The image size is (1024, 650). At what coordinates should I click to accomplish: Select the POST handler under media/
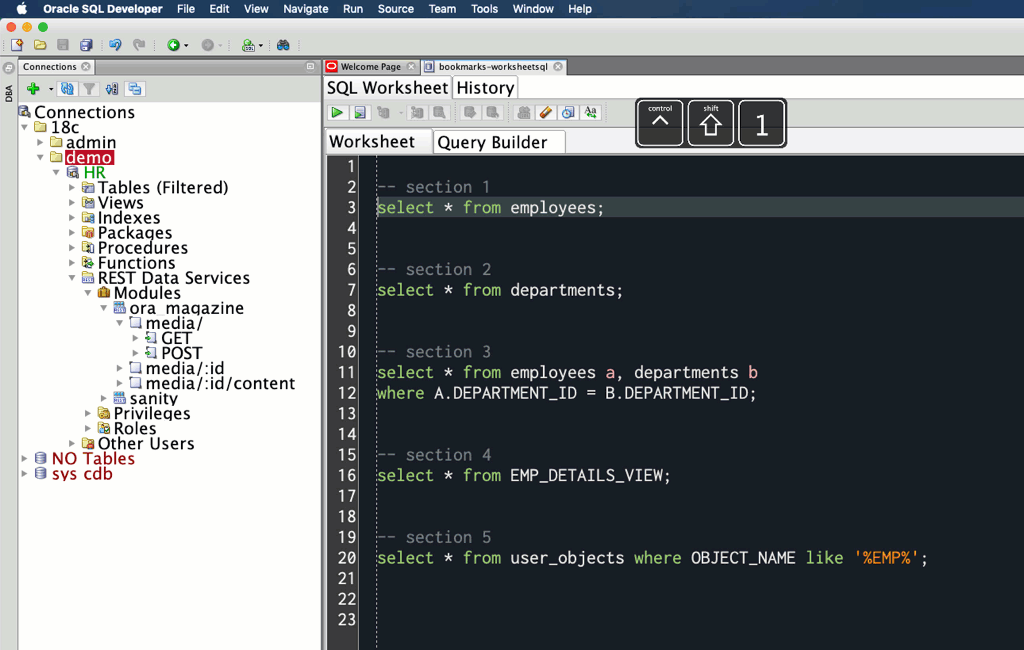tap(182, 353)
